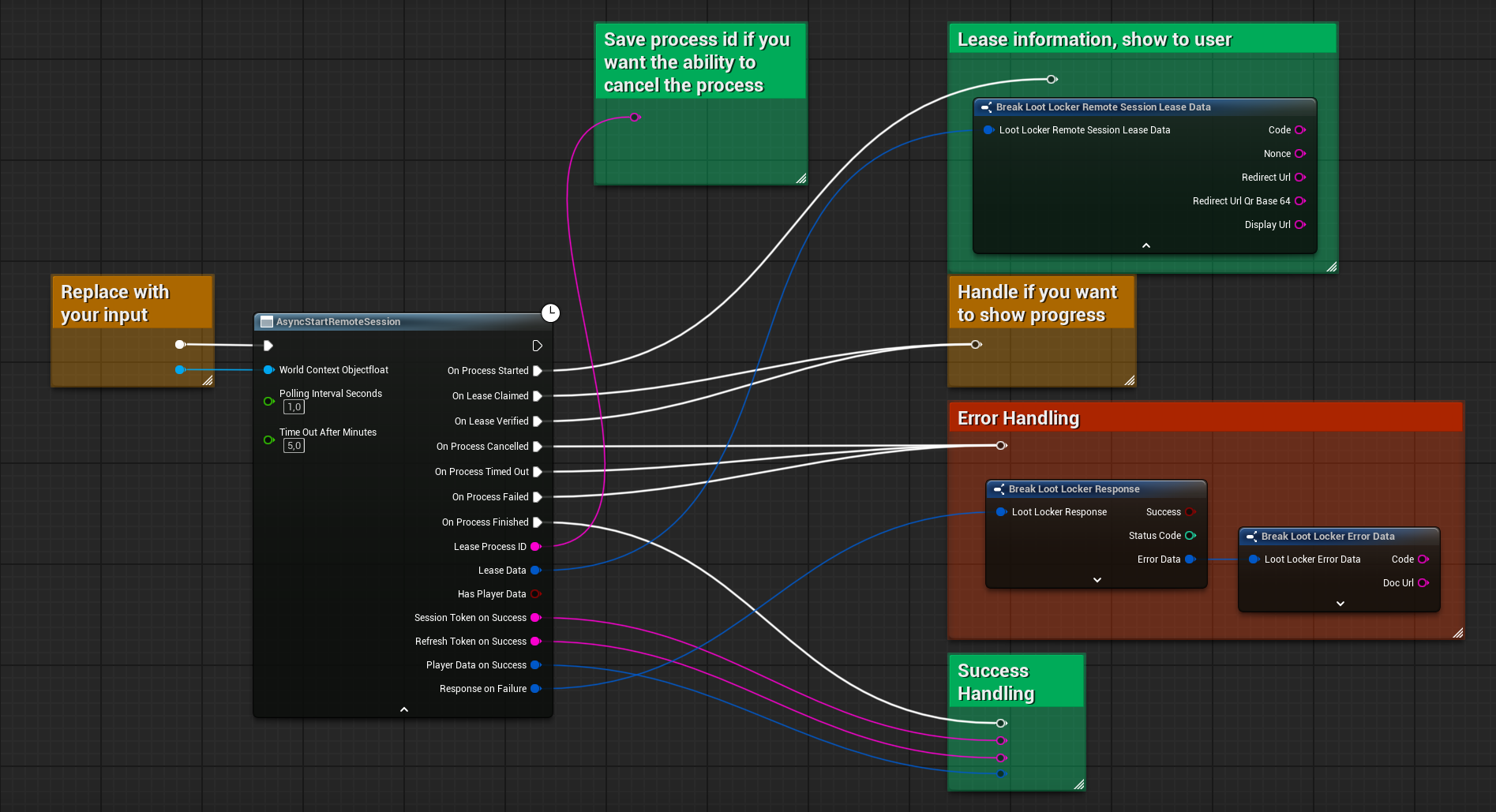Click the async clock icon on AsyncStartRemoteSession
The width and height of the screenshot is (1496, 812).
[550, 313]
